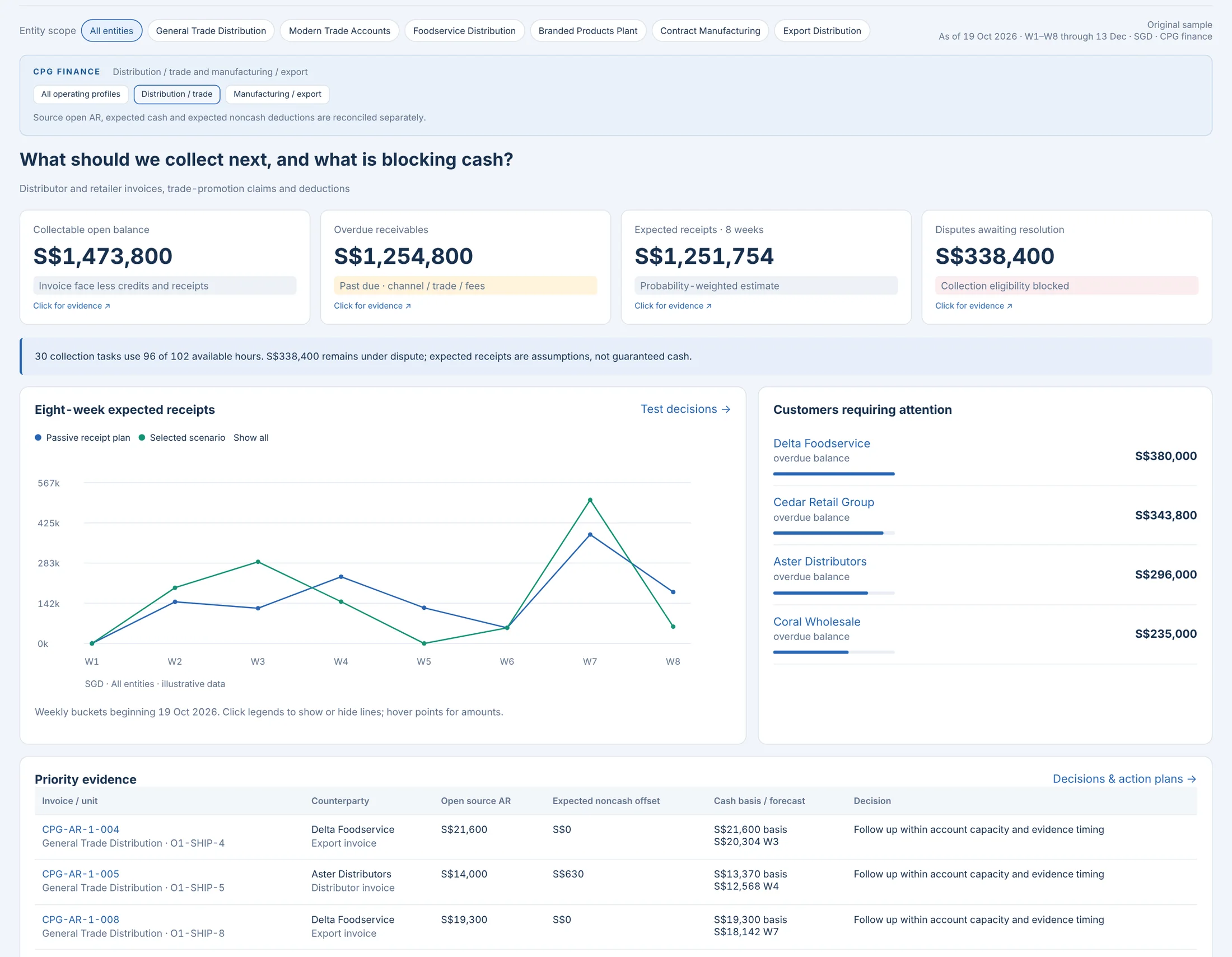Click the Open source AR column header
Image resolution: width=1232 pixels, height=957 pixels.
tap(475, 801)
